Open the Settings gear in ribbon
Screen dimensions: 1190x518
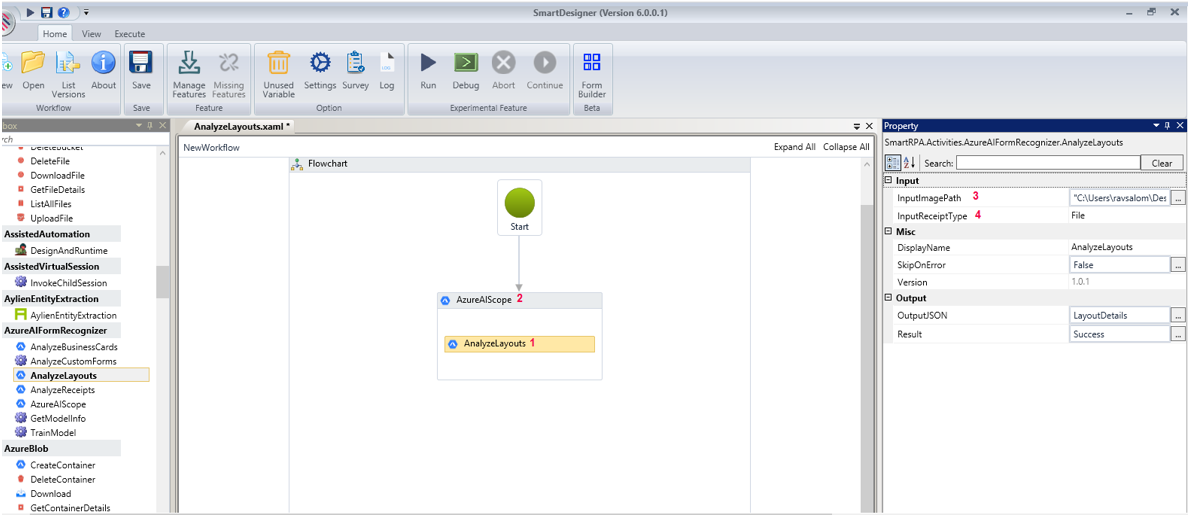point(320,64)
